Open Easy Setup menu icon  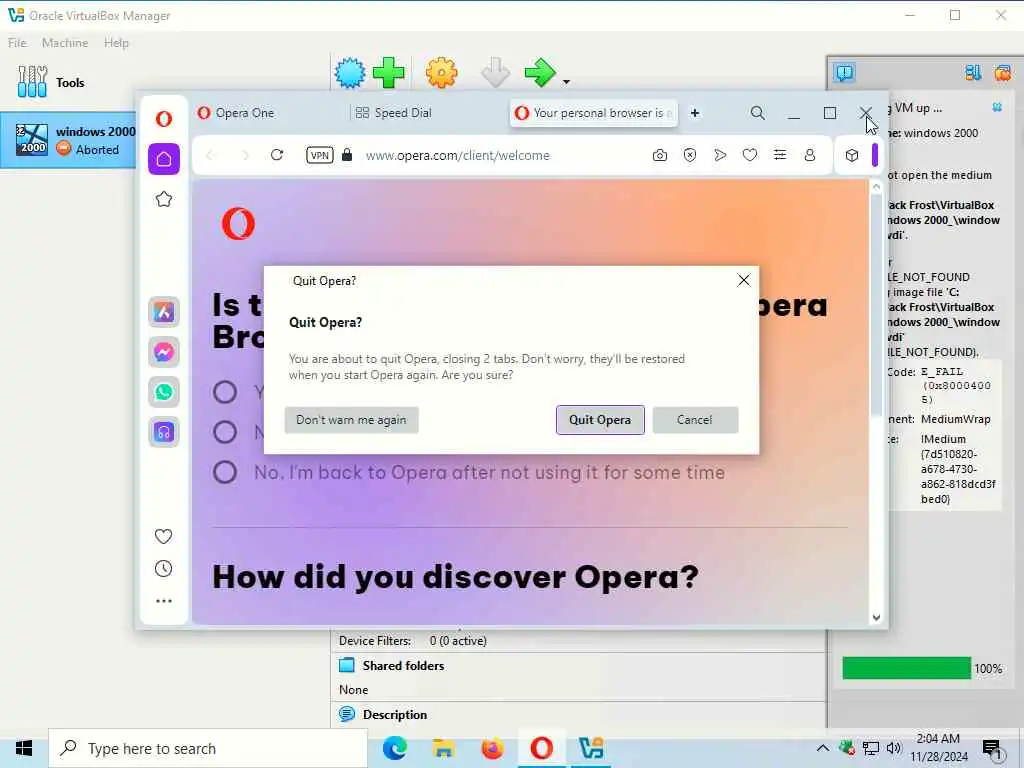tap(780, 155)
